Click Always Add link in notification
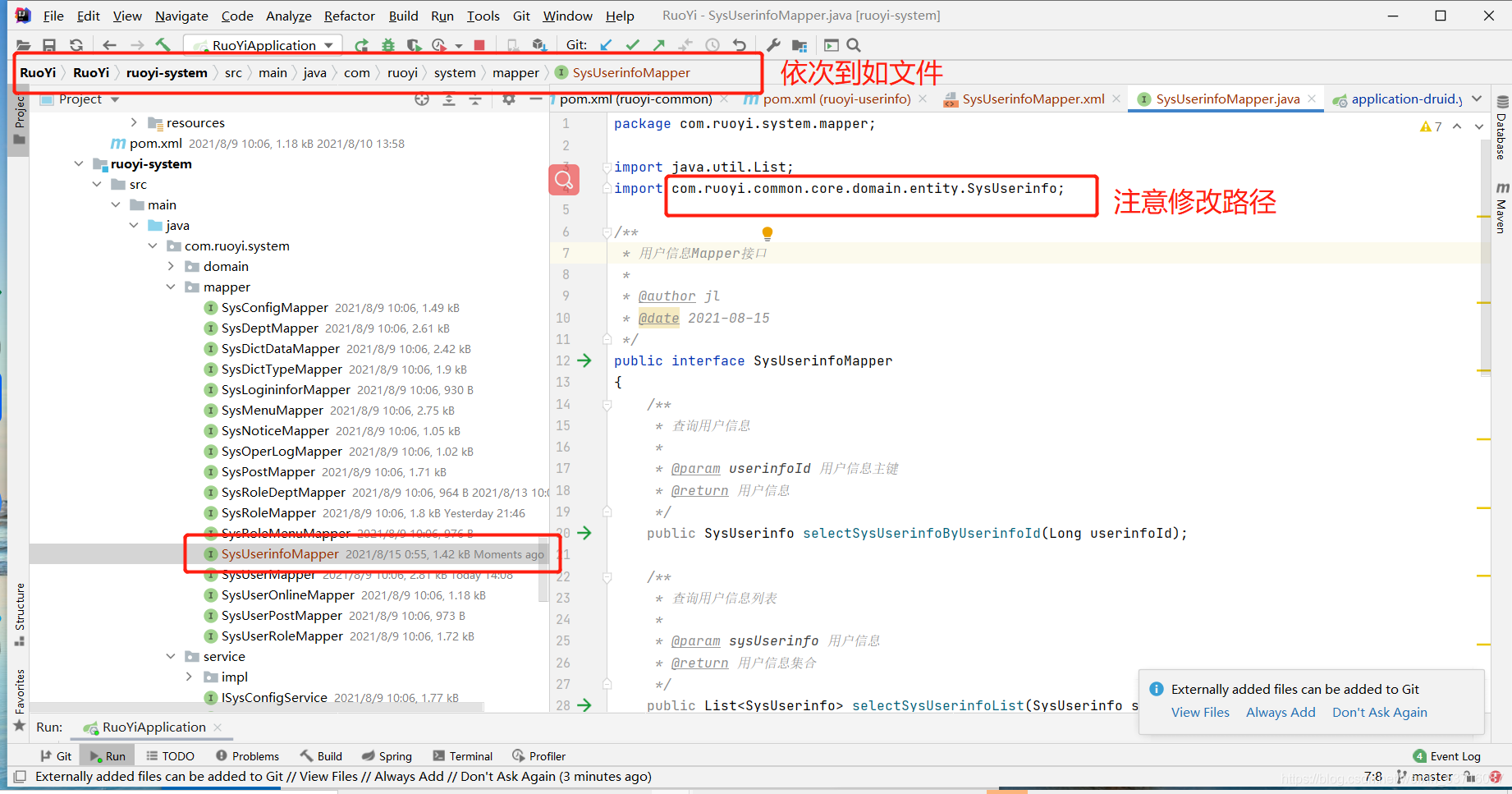Viewport: 1512px width, 794px height. [1281, 713]
